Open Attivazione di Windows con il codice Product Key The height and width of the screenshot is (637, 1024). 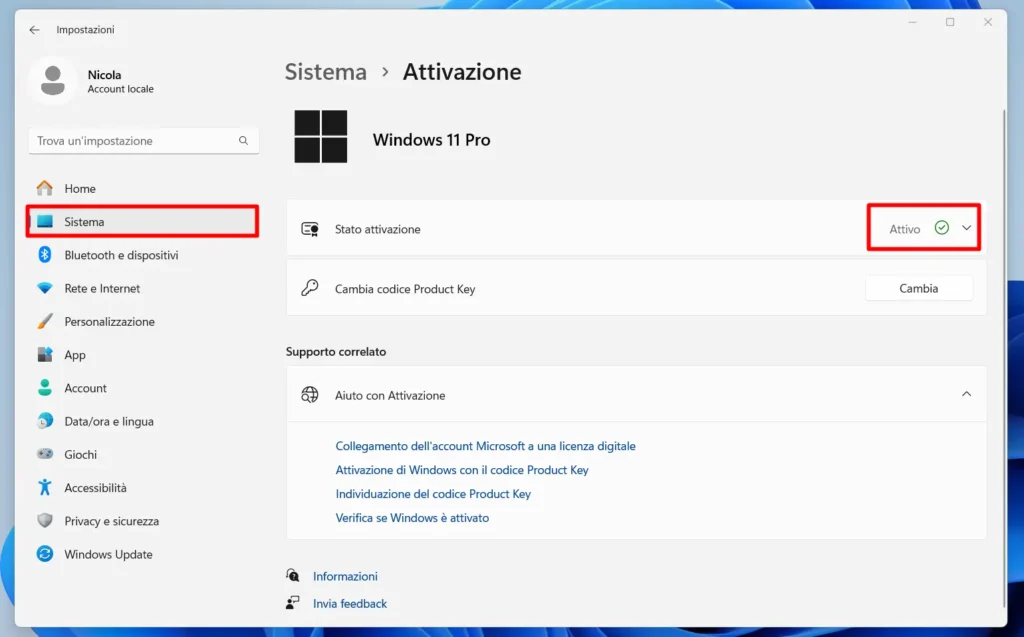(462, 470)
